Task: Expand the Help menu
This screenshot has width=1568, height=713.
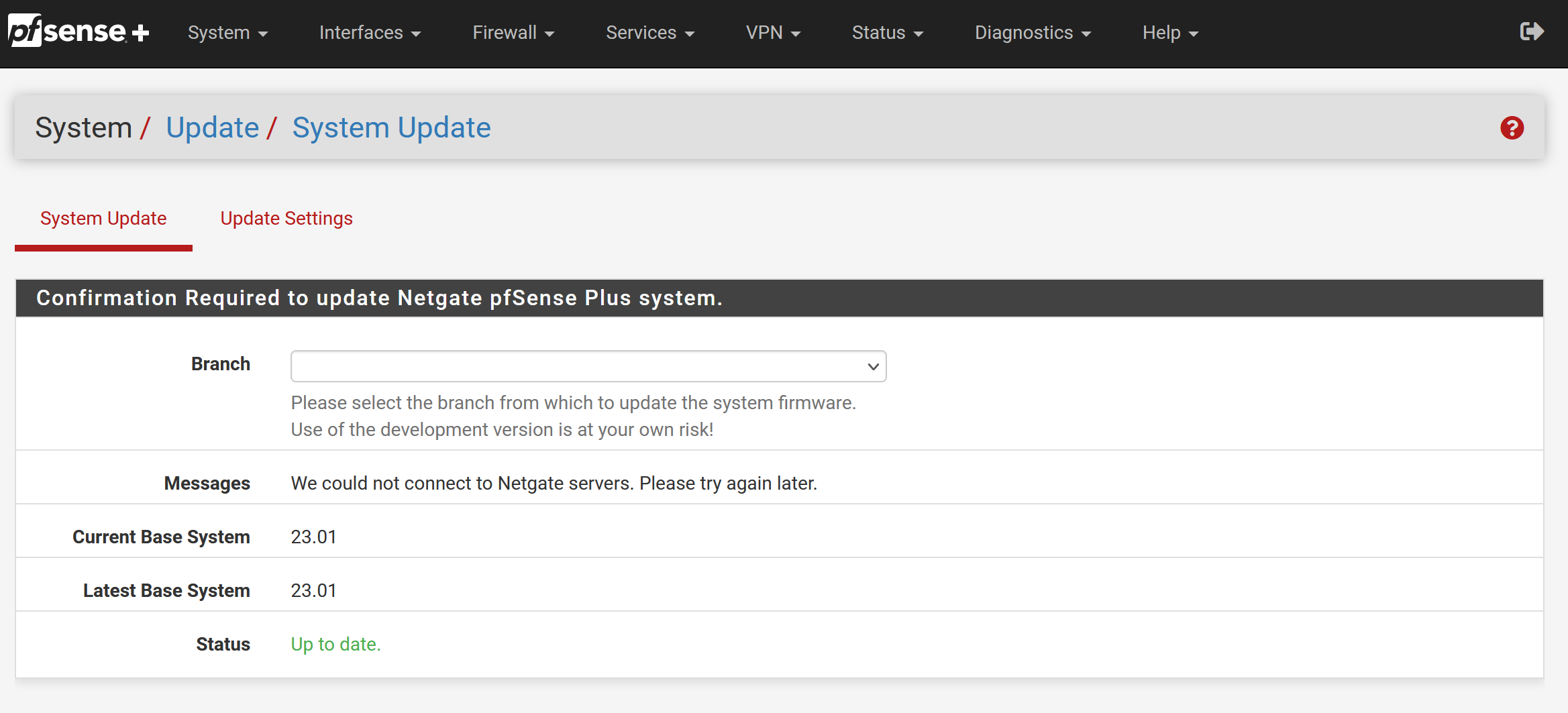Action: 1170,33
